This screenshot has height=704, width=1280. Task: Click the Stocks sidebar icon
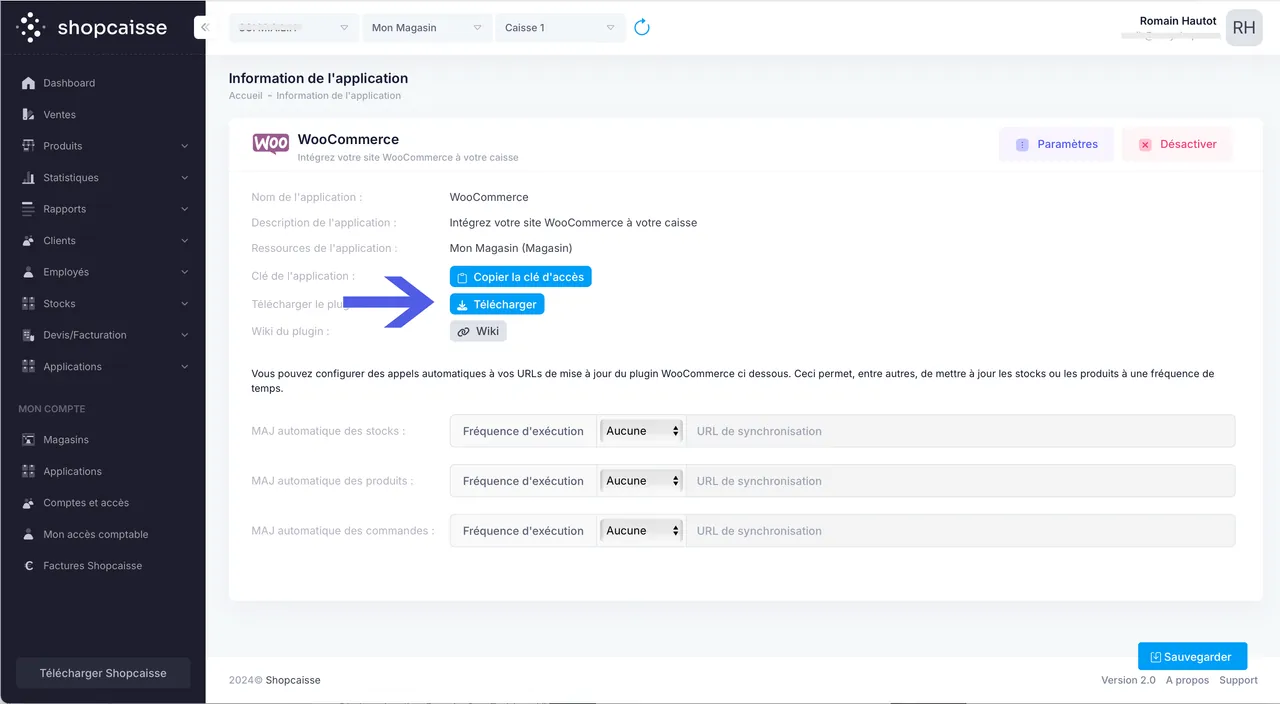point(28,303)
